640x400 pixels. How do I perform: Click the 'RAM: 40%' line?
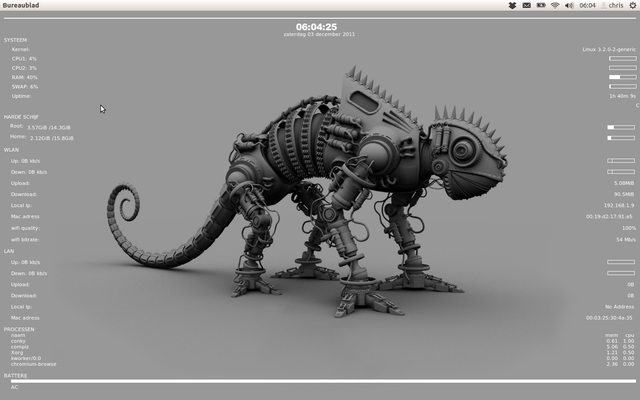tap(24, 78)
